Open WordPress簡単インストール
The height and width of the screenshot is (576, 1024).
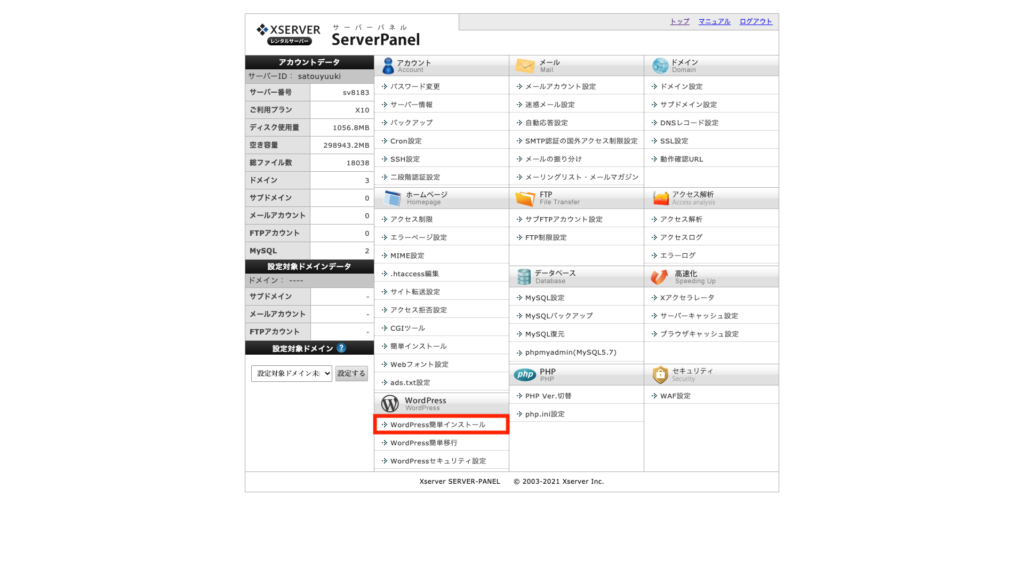coord(438,424)
